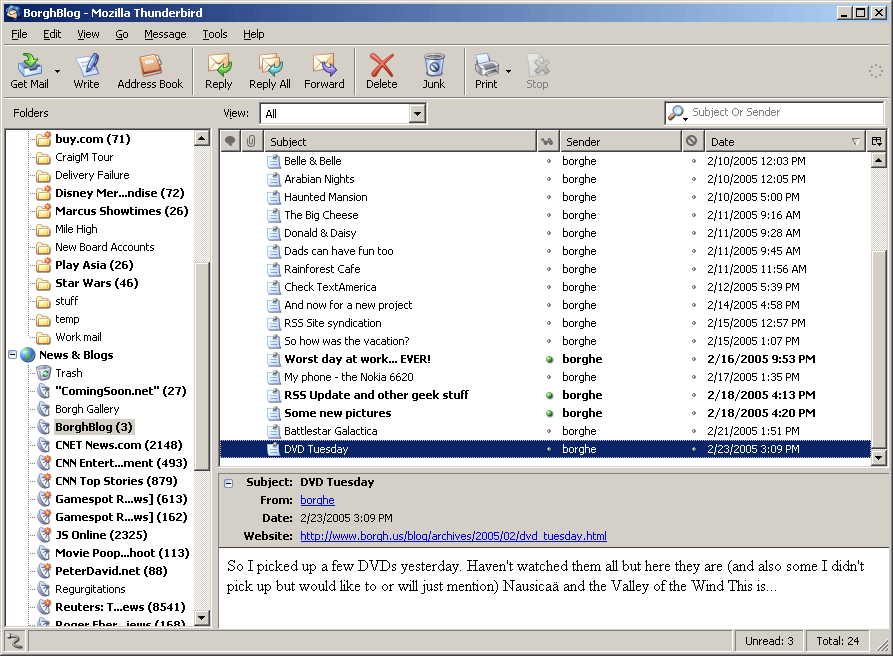Sort by the junk status column icon
The height and width of the screenshot is (656, 893).
click(x=692, y=141)
